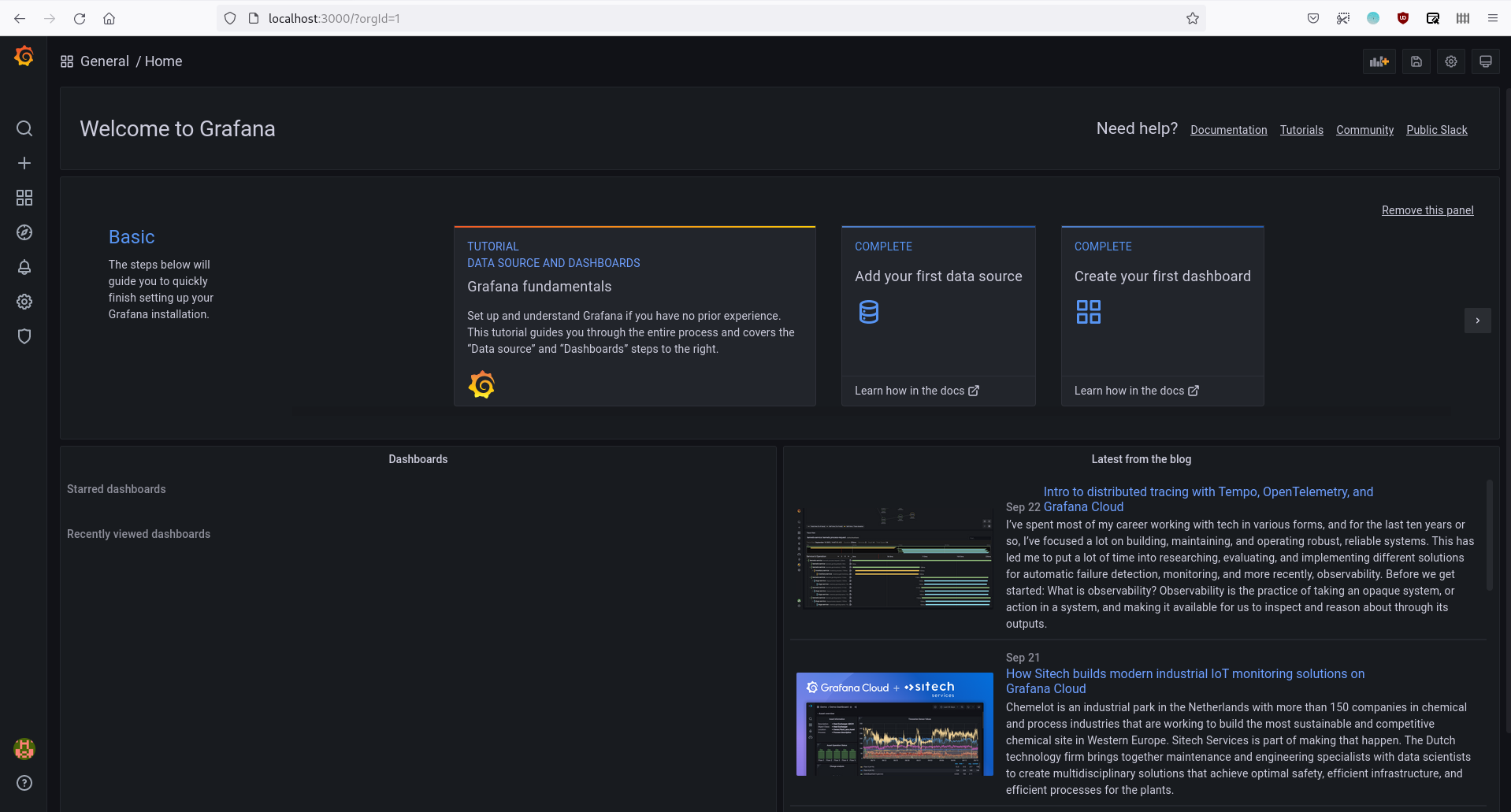Click Learn how in docs under first dashboard

1137,391
